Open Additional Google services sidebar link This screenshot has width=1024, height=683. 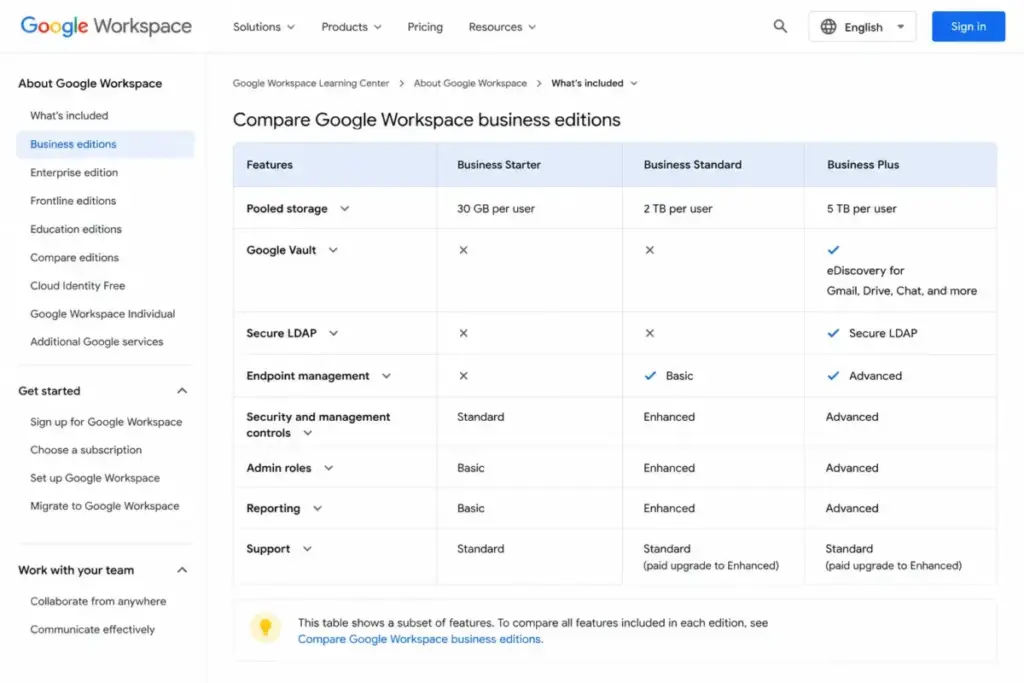(97, 342)
